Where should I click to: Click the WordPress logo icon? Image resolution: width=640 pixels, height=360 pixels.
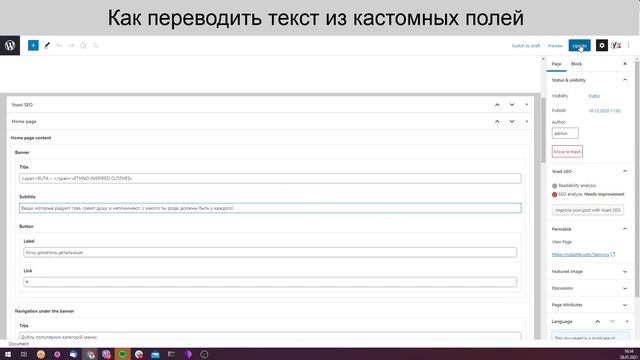point(10,45)
